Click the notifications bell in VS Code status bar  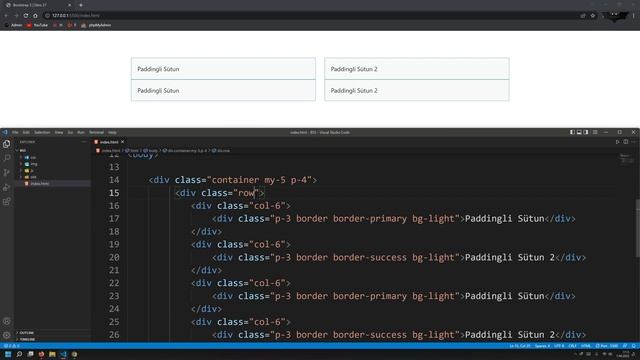(x=634, y=346)
